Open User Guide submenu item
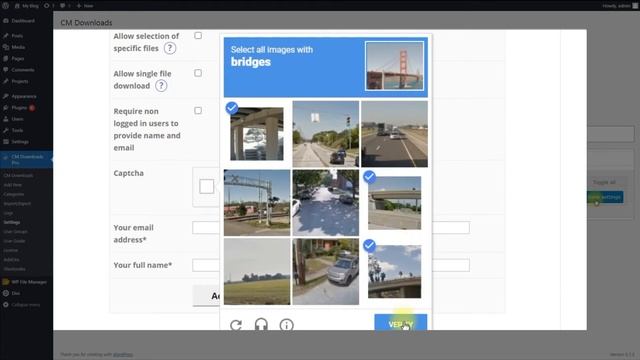 pyautogui.click(x=15, y=241)
